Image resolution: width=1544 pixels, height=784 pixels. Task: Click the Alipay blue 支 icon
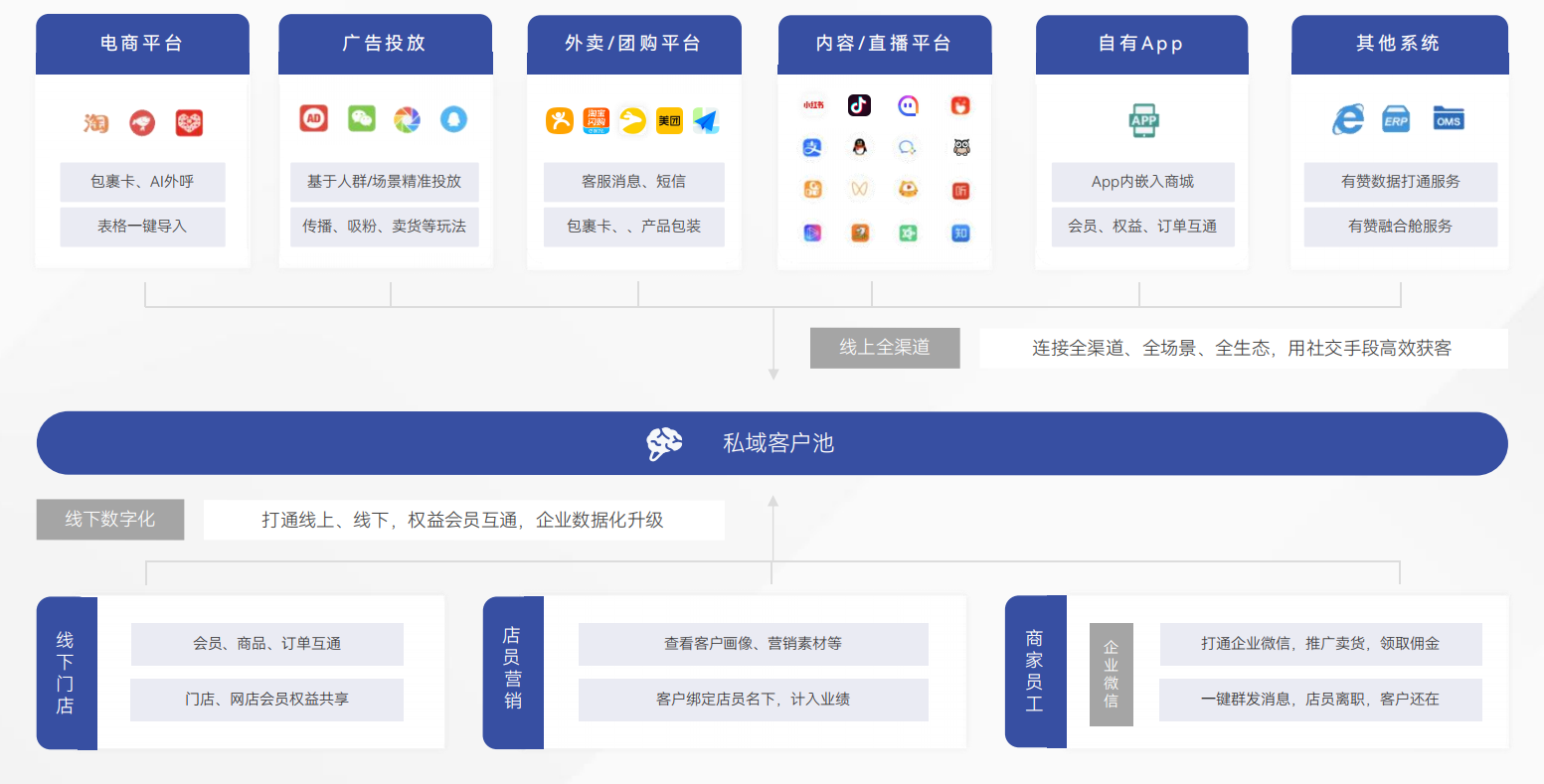[812, 148]
